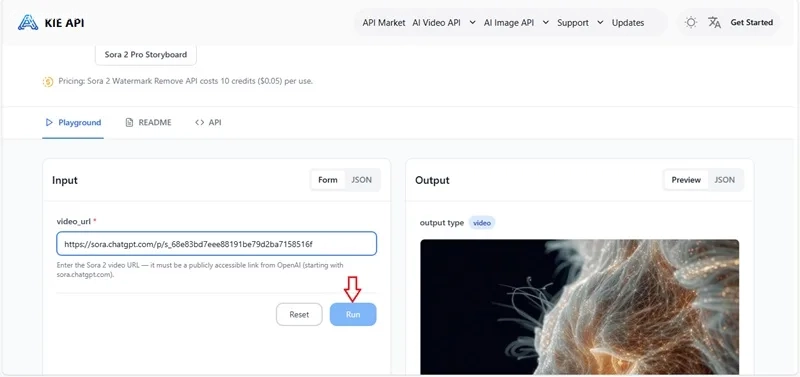This screenshot has width=800, height=377.
Task: Click the Run button
Action: (353, 314)
